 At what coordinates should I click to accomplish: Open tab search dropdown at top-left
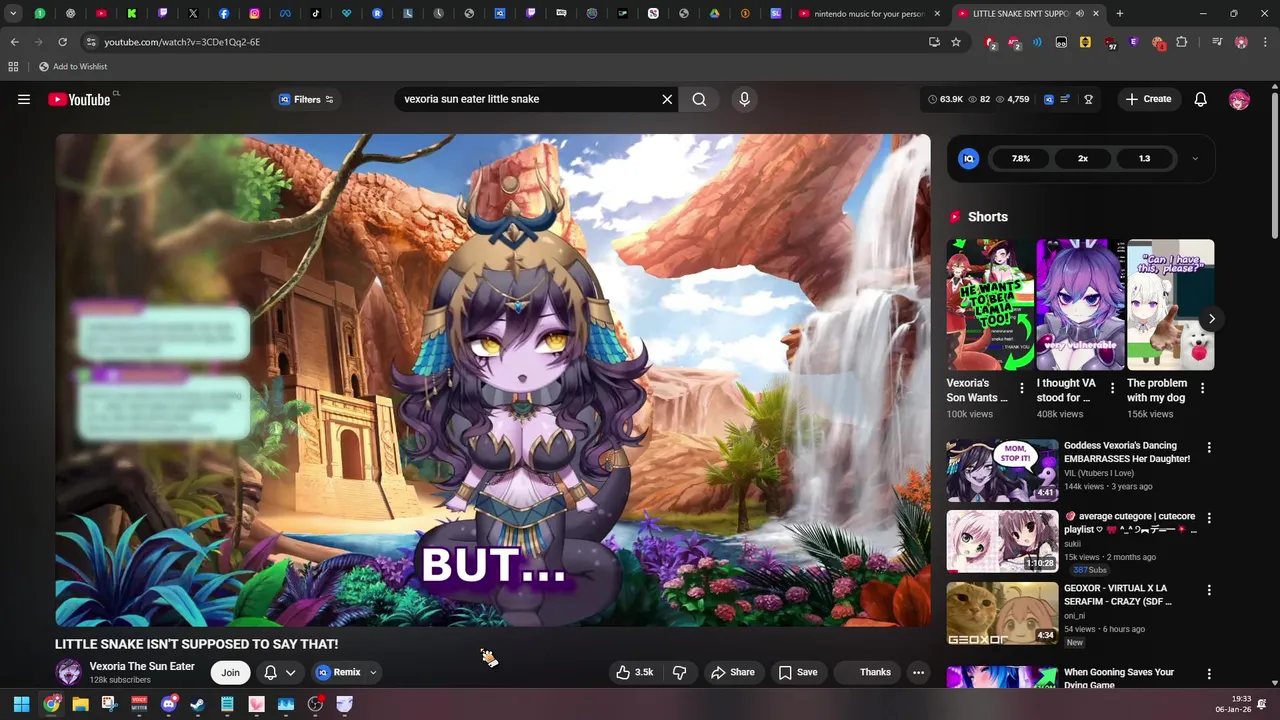[13, 14]
